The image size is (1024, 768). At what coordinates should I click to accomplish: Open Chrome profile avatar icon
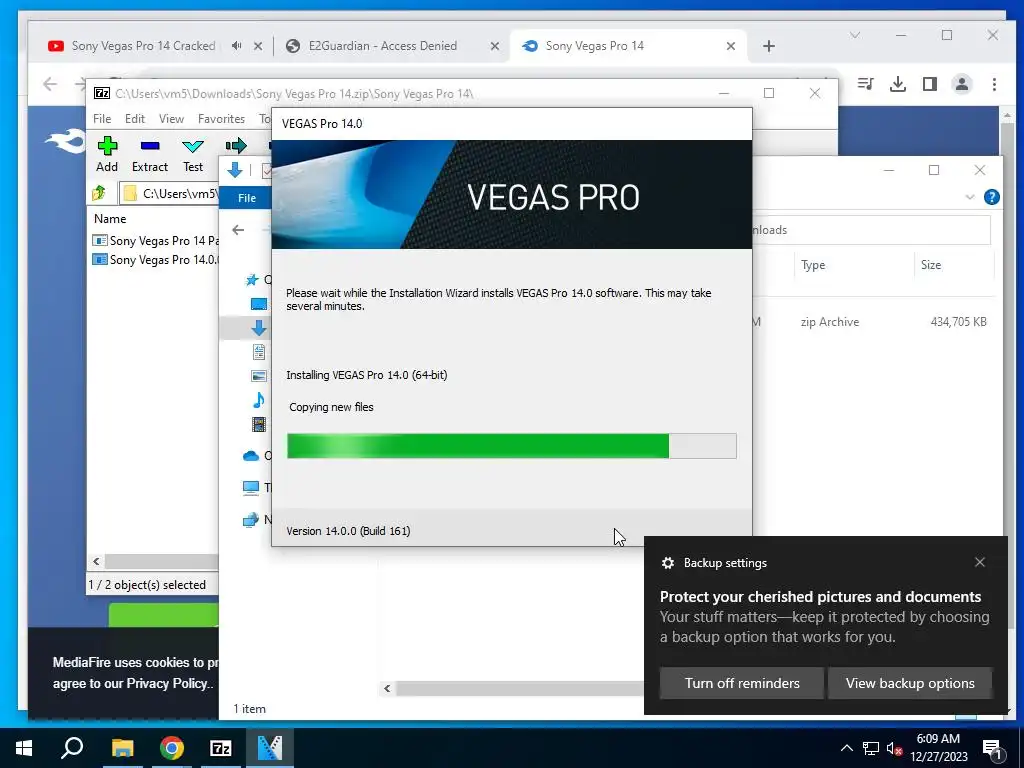tap(962, 84)
